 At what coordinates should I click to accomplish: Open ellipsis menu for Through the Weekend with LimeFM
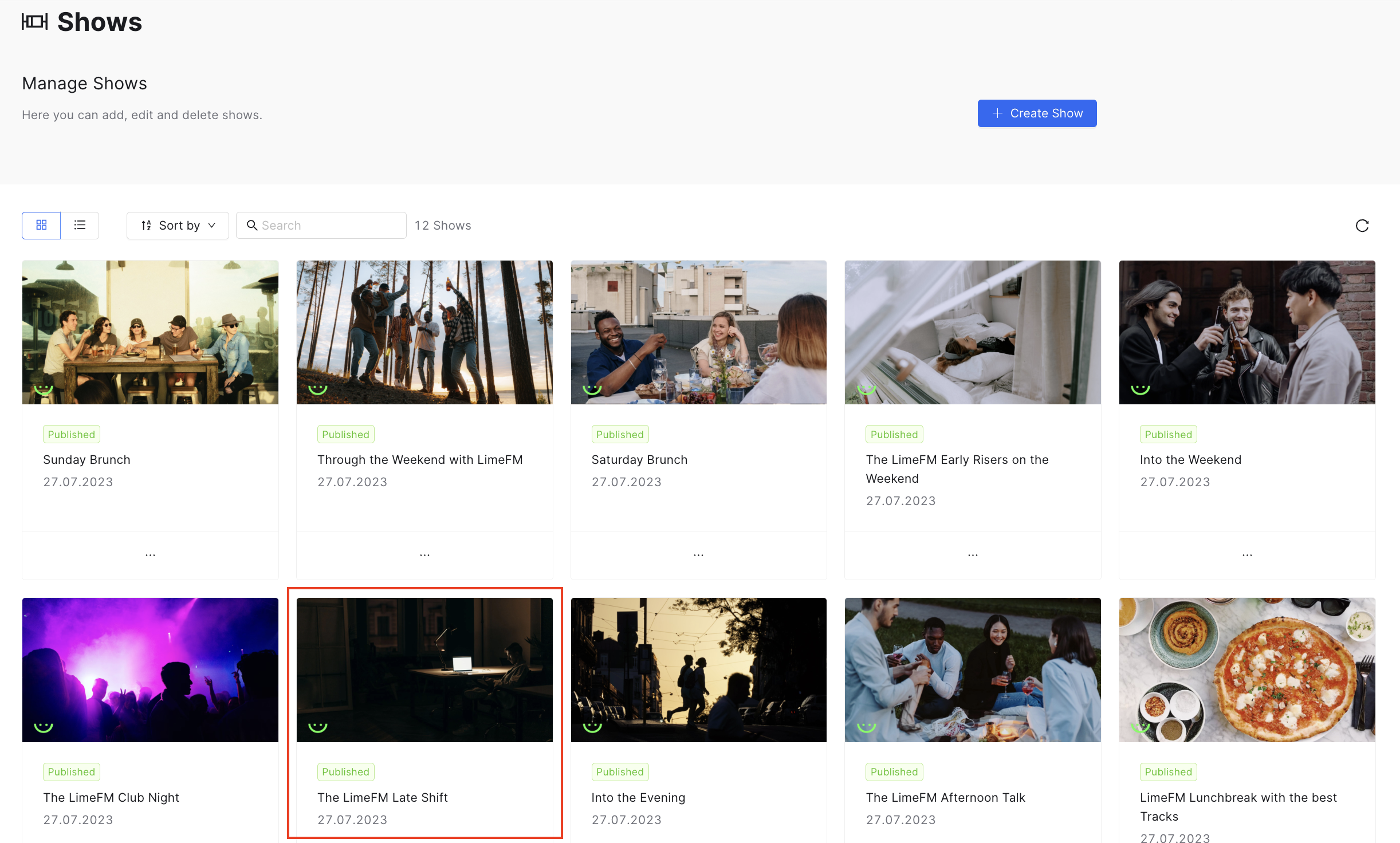[x=424, y=555]
